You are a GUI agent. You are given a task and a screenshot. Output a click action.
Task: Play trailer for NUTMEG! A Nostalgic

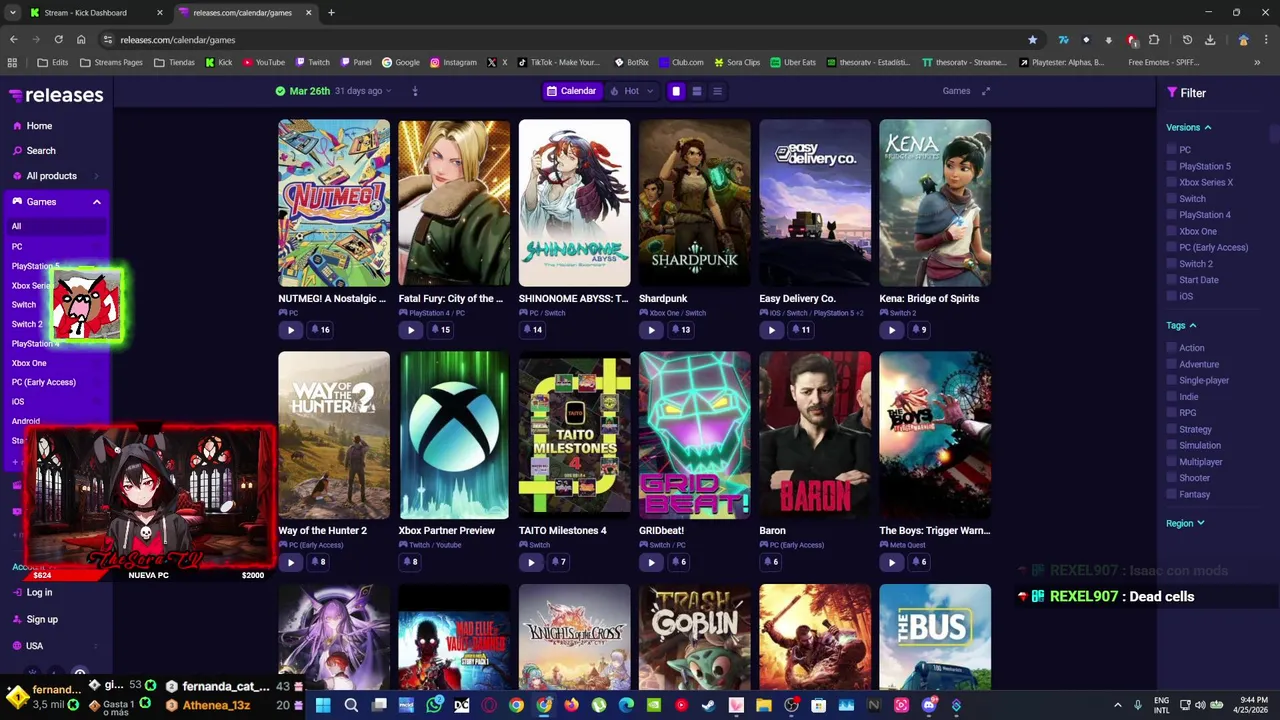click(x=290, y=330)
